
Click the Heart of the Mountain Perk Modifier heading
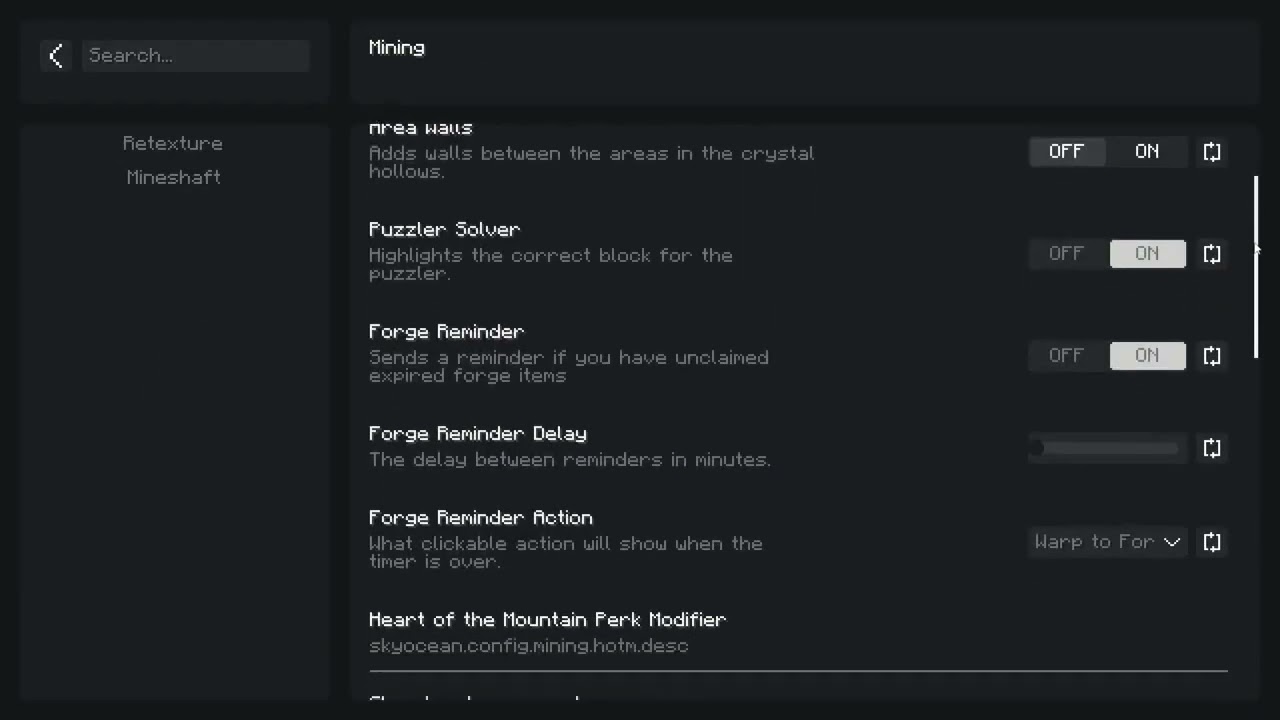point(547,620)
